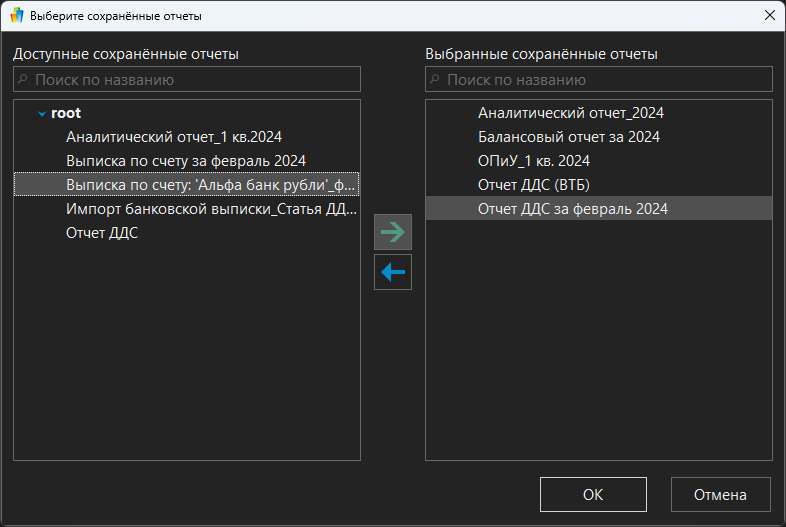The width and height of the screenshot is (786, 527).
Task: Select 'Балансовый отчет за 2024'
Action: [x=568, y=137]
